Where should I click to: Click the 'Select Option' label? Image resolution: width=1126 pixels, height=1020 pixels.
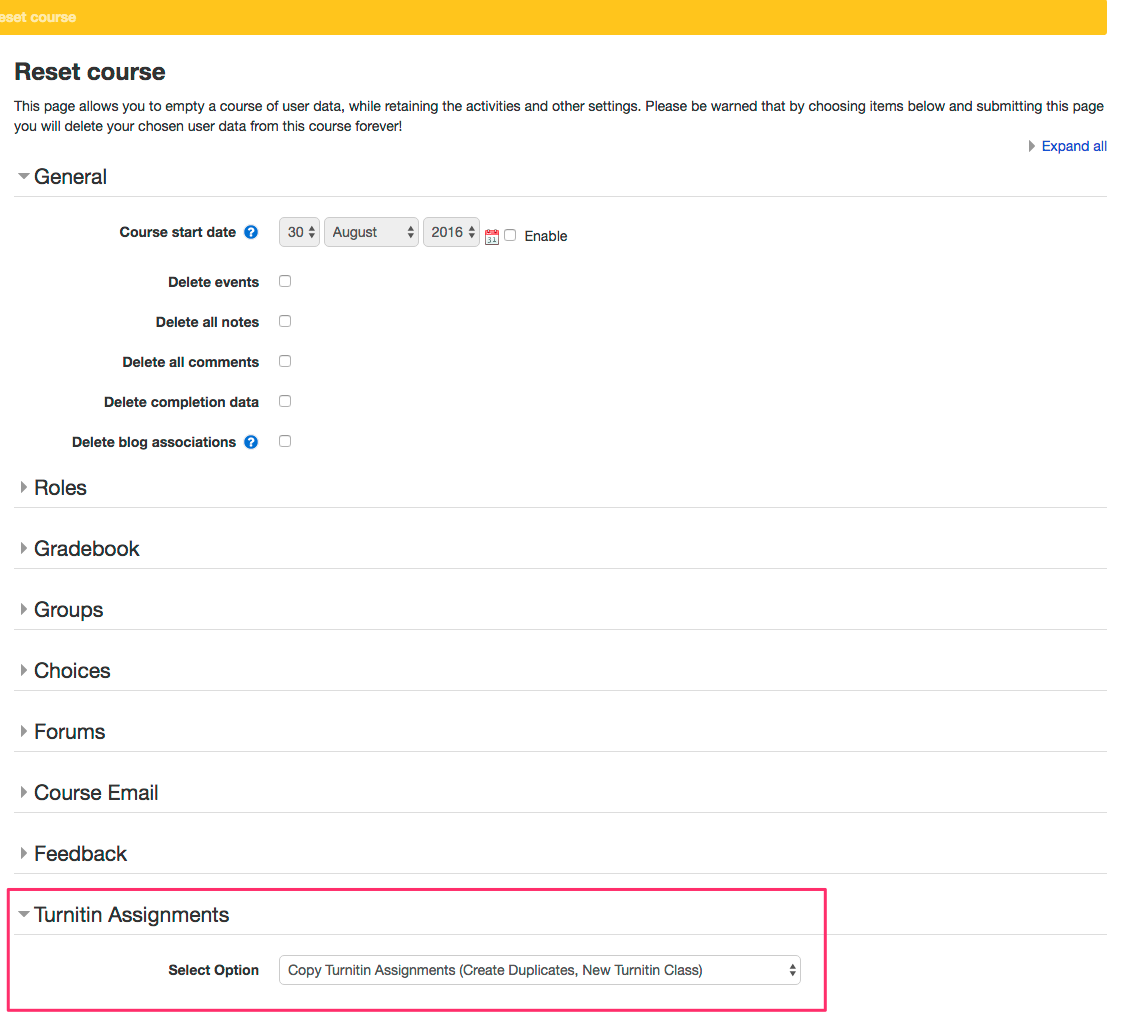click(x=213, y=970)
